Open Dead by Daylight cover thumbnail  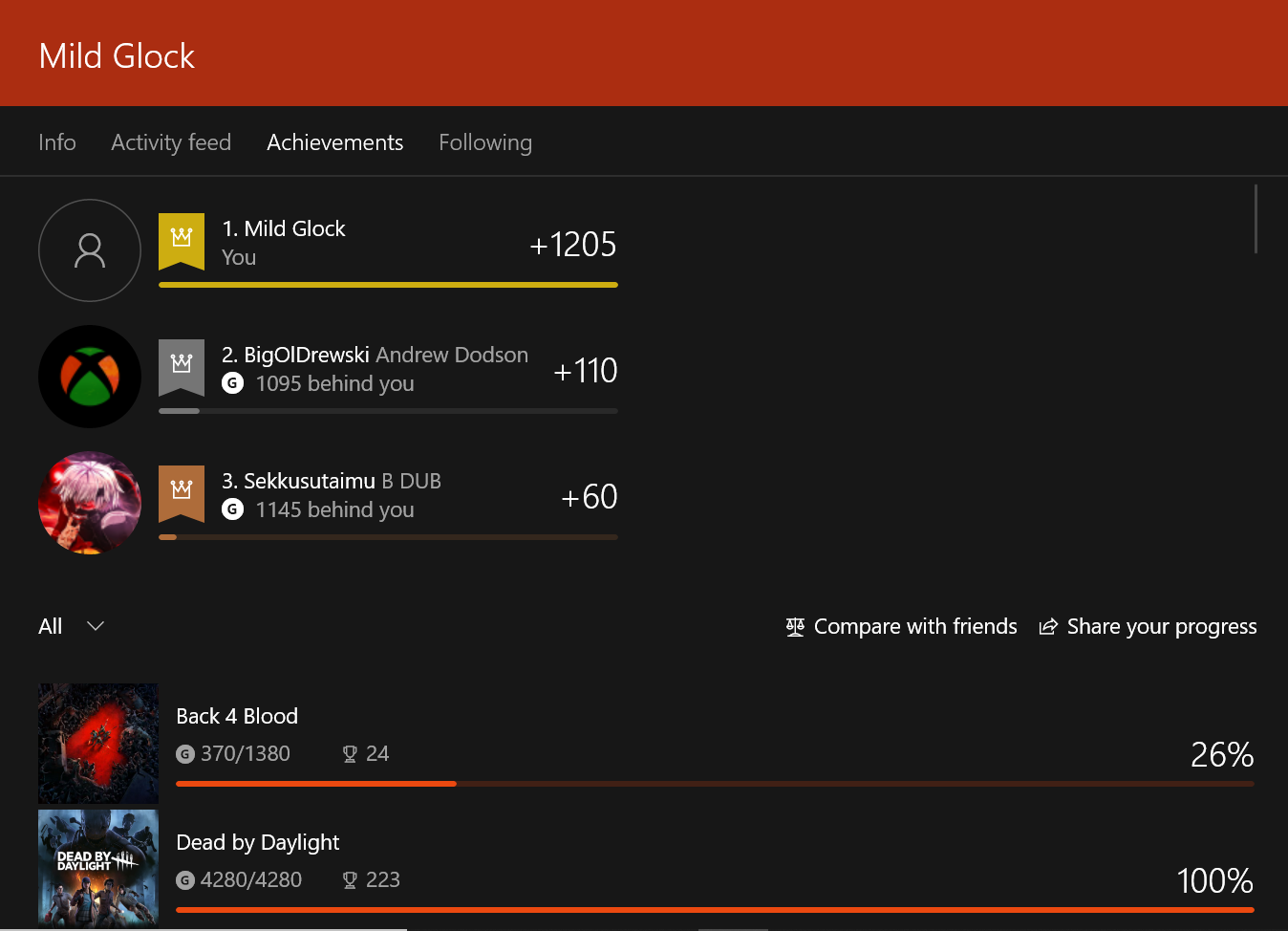pos(98,869)
